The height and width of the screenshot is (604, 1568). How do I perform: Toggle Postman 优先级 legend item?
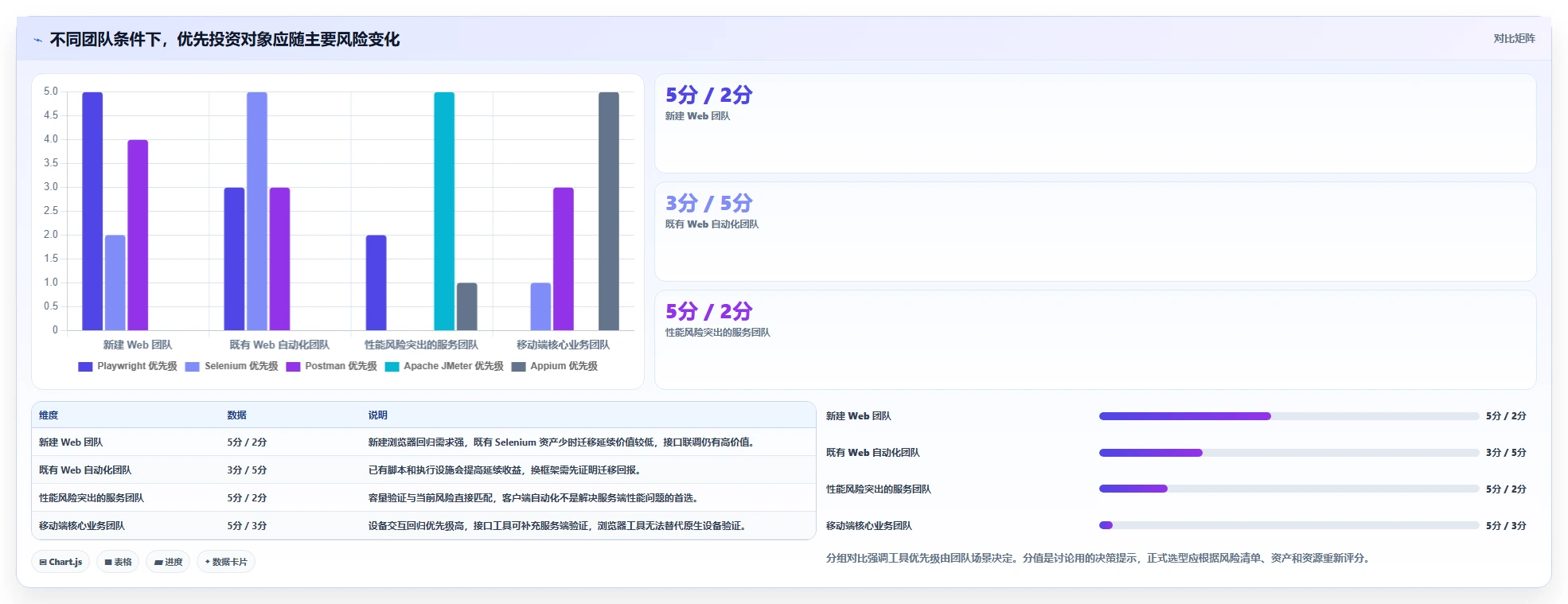coord(332,366)
